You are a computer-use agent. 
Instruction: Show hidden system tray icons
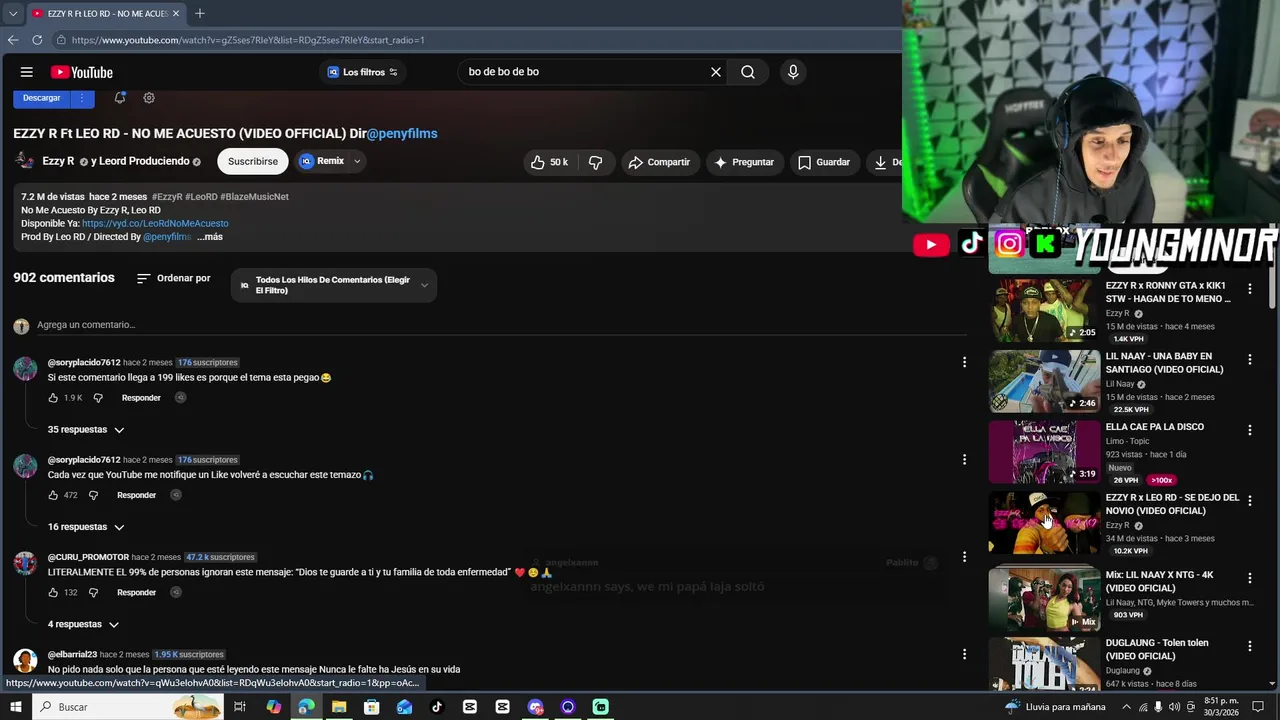tap(1127, 707)
